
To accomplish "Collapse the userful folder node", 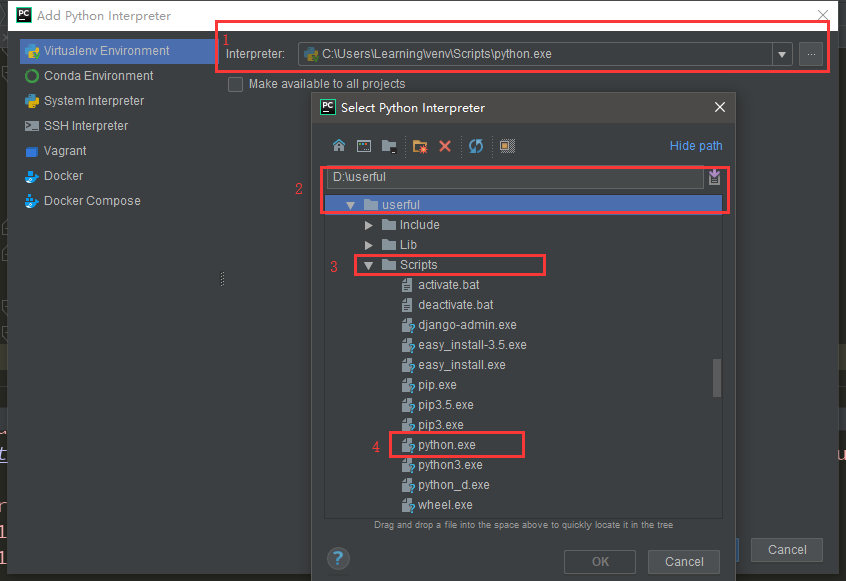I will tap(351, 205).
